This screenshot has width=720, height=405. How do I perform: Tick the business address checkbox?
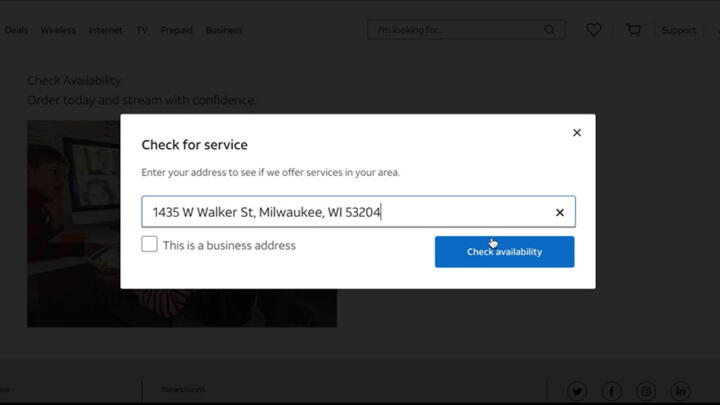149,244
